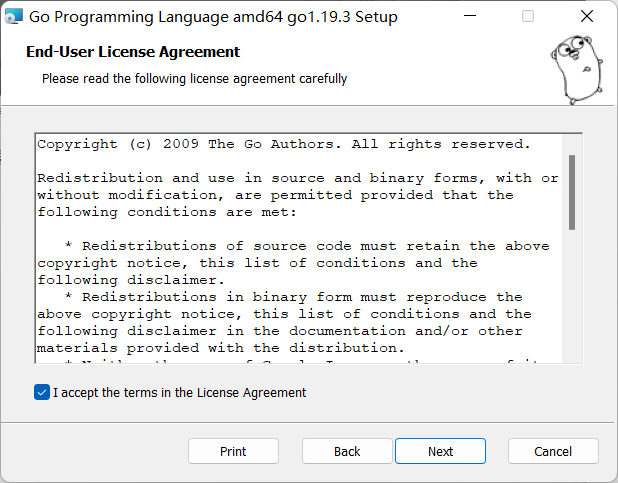618x483 pixels.
Task: Click the license text scrollbar thumb
Action: pyautogui.click(x=572, y=192)
